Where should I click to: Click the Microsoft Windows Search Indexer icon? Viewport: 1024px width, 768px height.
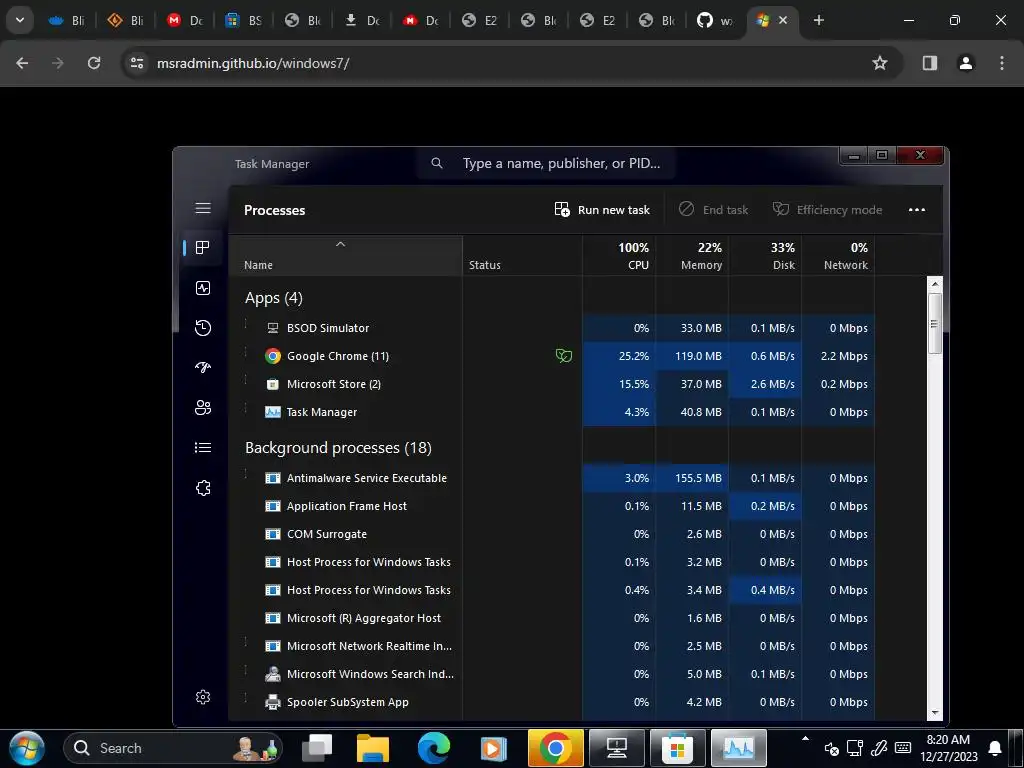coord(272,674)
